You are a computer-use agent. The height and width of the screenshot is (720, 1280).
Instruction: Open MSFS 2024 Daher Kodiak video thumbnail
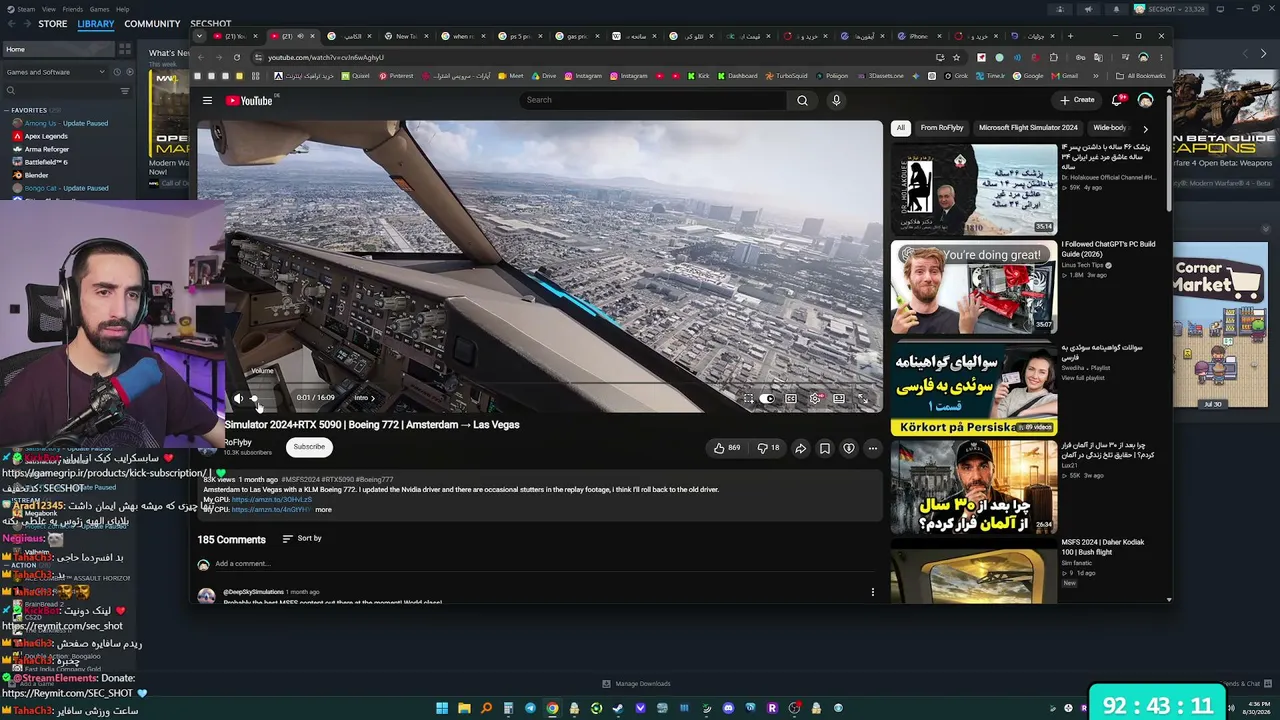tap(974, 572)
